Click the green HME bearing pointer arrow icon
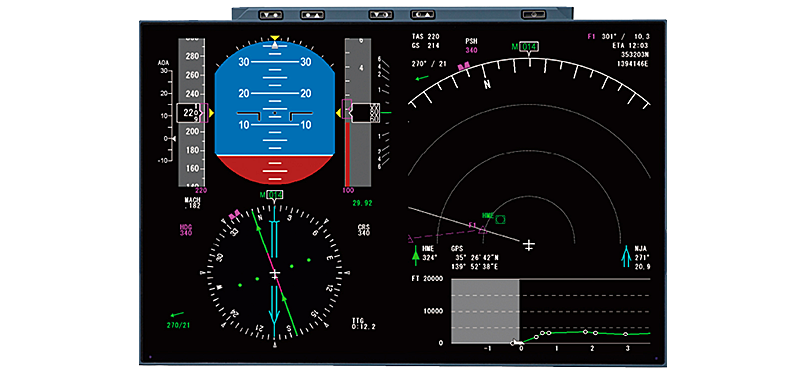 [415, 256]
